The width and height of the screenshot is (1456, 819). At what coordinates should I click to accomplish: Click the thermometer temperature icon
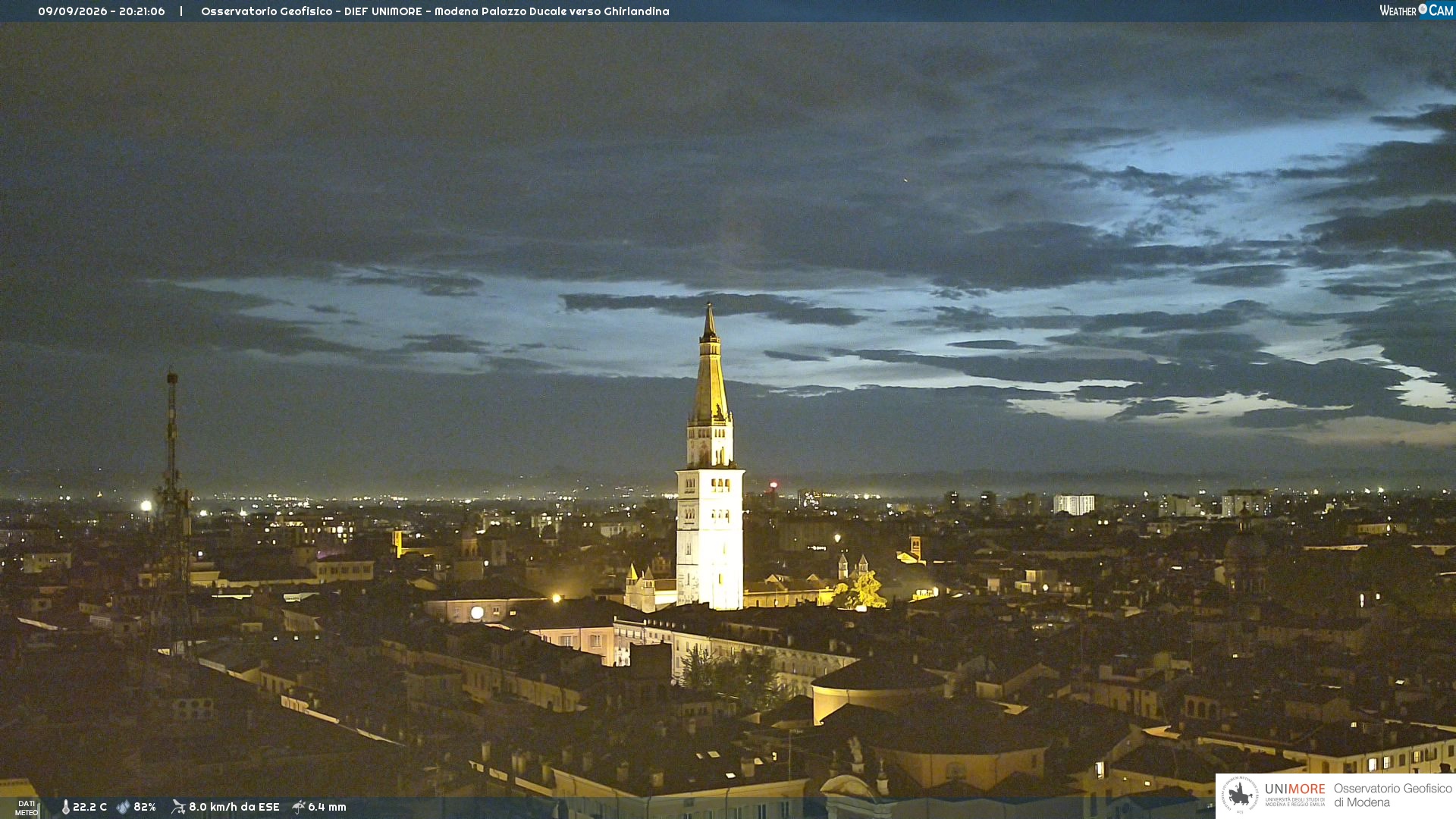pyautogui.click(x=65, y=807)
